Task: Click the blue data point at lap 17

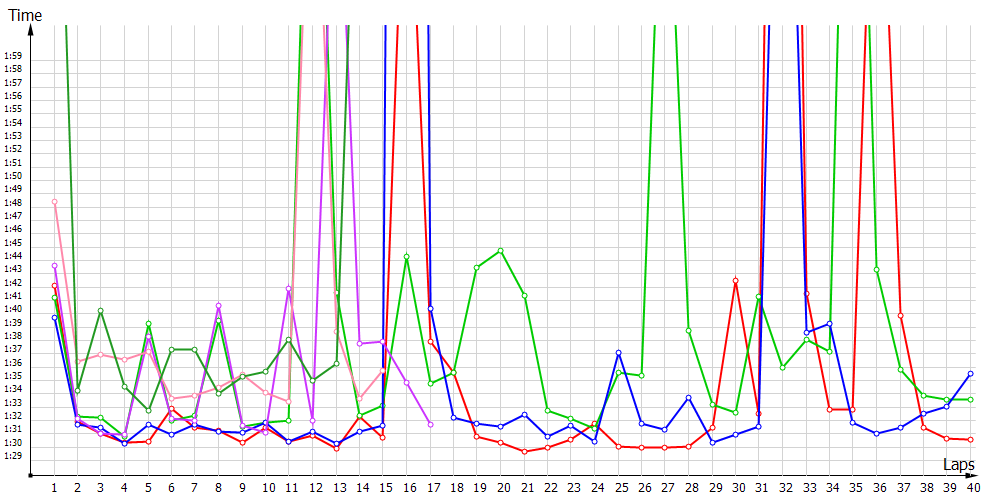Action: pyautogui.click(x=430, y=309)
